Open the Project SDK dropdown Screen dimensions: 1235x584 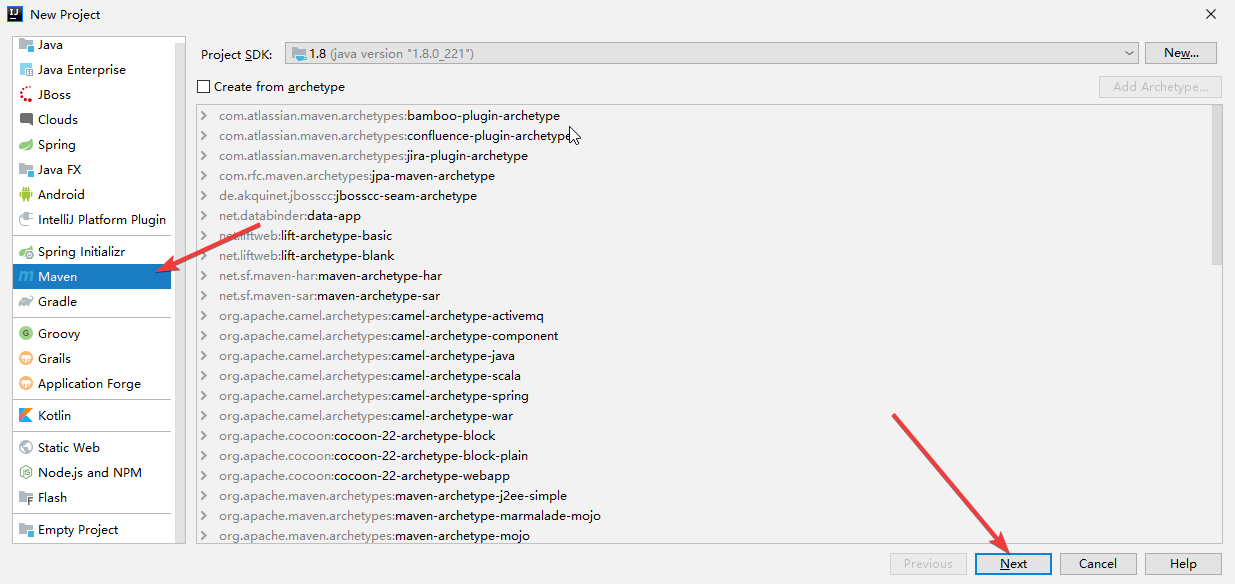point(712,53)
